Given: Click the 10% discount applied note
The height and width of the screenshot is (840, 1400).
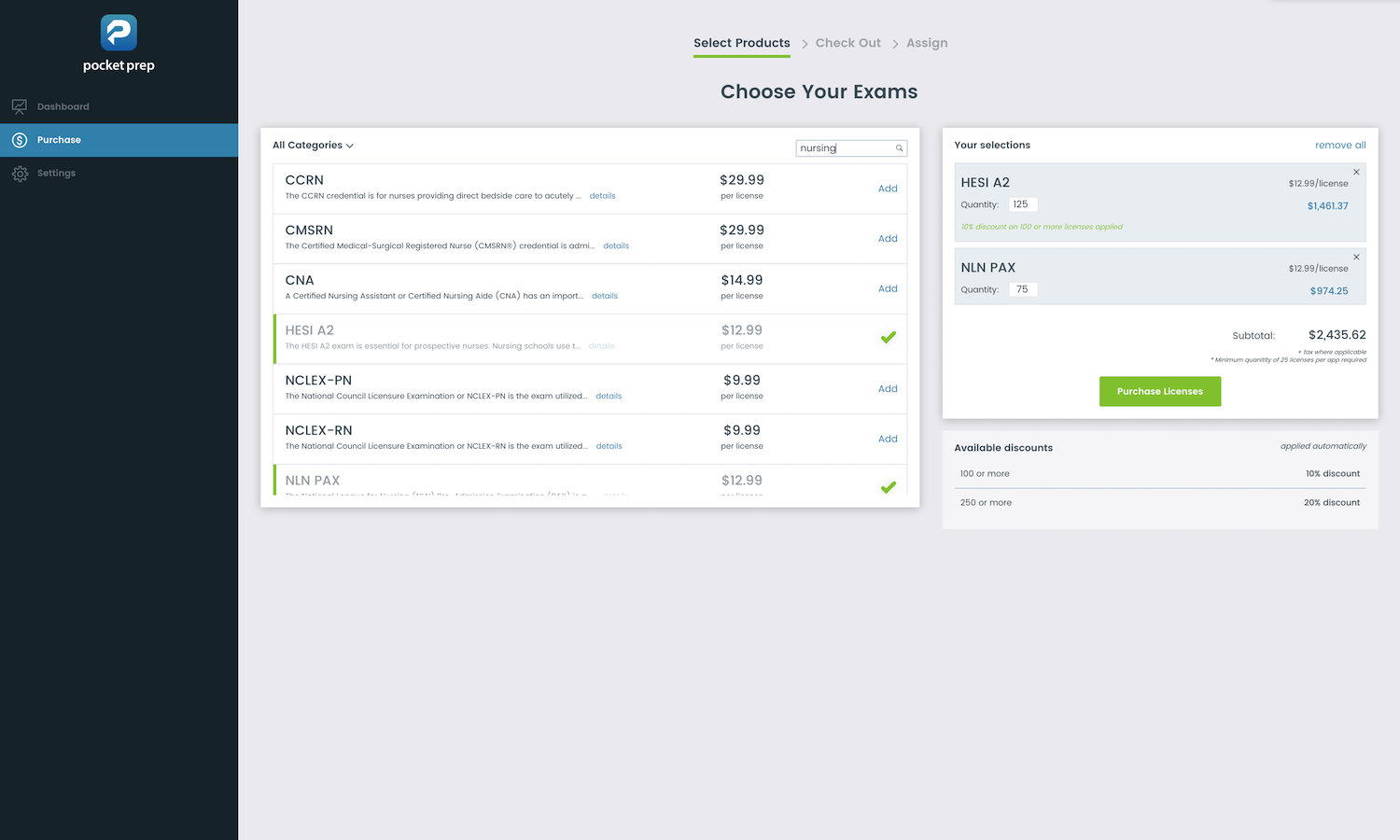Looking at the screenshot, I should [1042, 227].
